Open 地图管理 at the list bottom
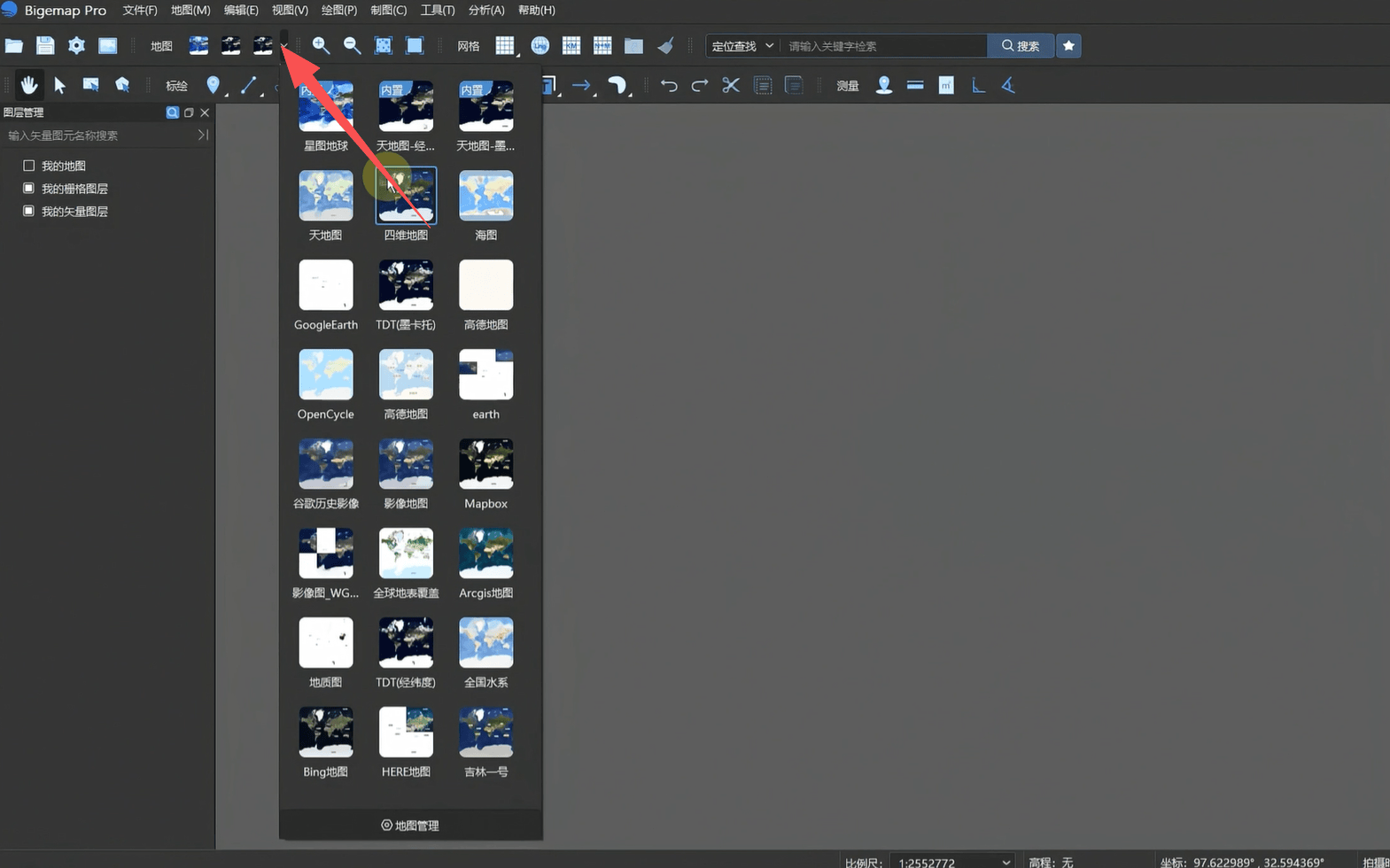This screenshot has width=1390, height=868. click(x=410, y=825)
